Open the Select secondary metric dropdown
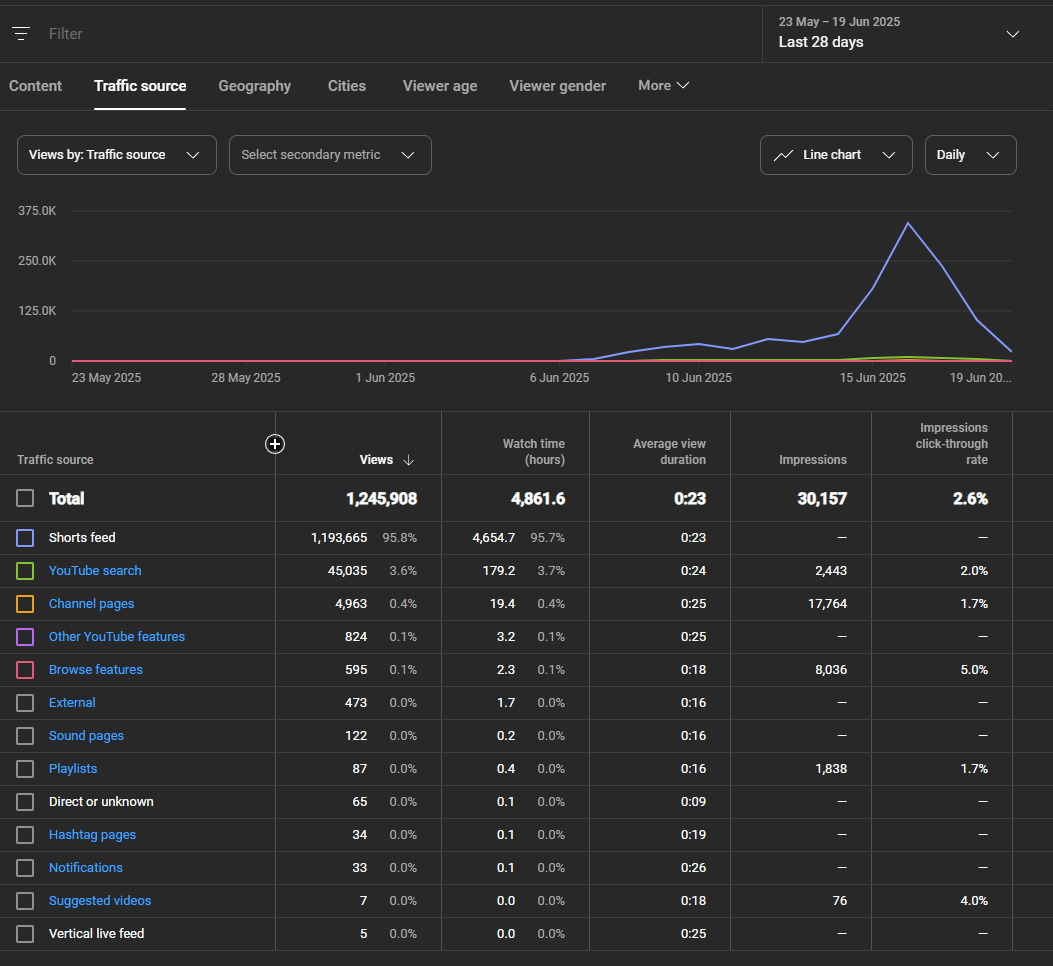Image resolution: width=1053 pixels, height=966 pixels. pos(330,155)
